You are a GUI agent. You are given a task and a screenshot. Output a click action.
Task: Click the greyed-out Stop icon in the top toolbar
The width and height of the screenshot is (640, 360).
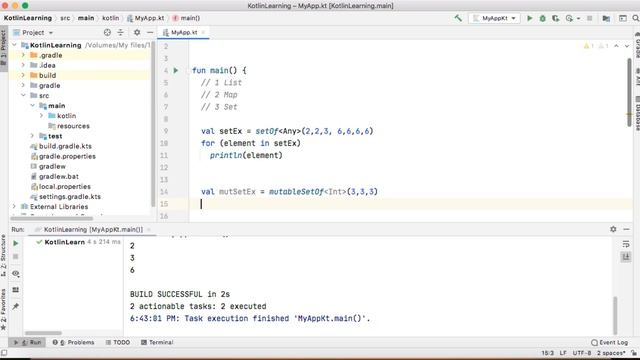[x=589, y=18]
